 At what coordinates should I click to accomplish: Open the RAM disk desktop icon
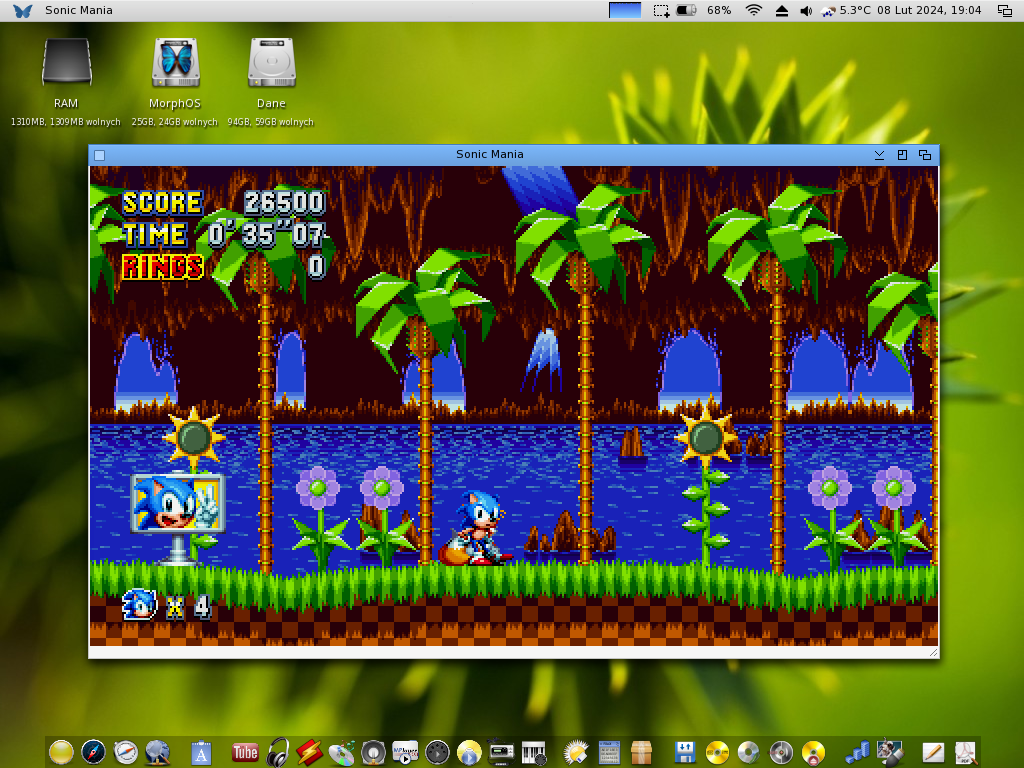[66, 62]
